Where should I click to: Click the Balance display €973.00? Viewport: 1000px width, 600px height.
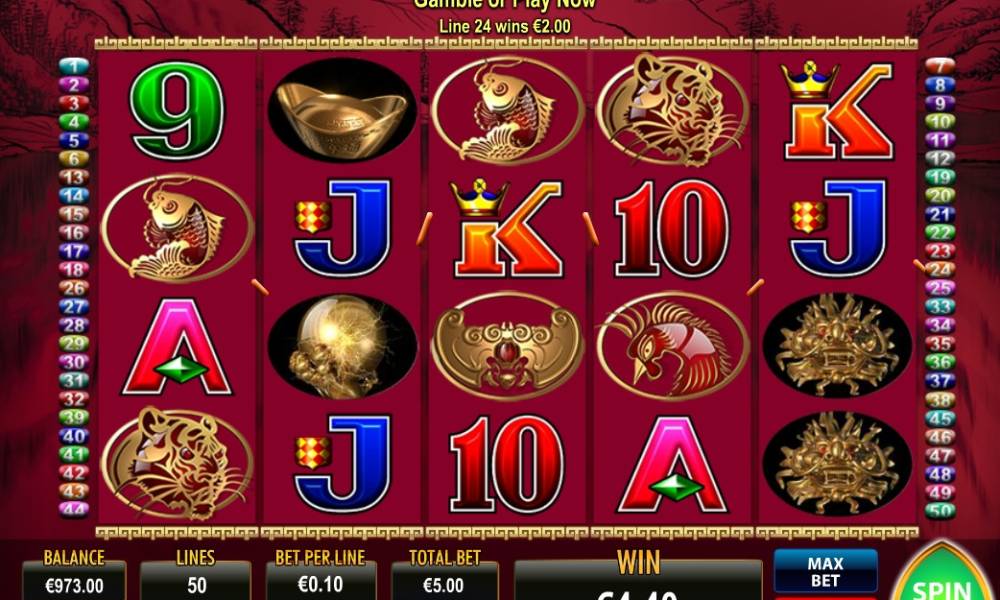(x=74, y=583)
